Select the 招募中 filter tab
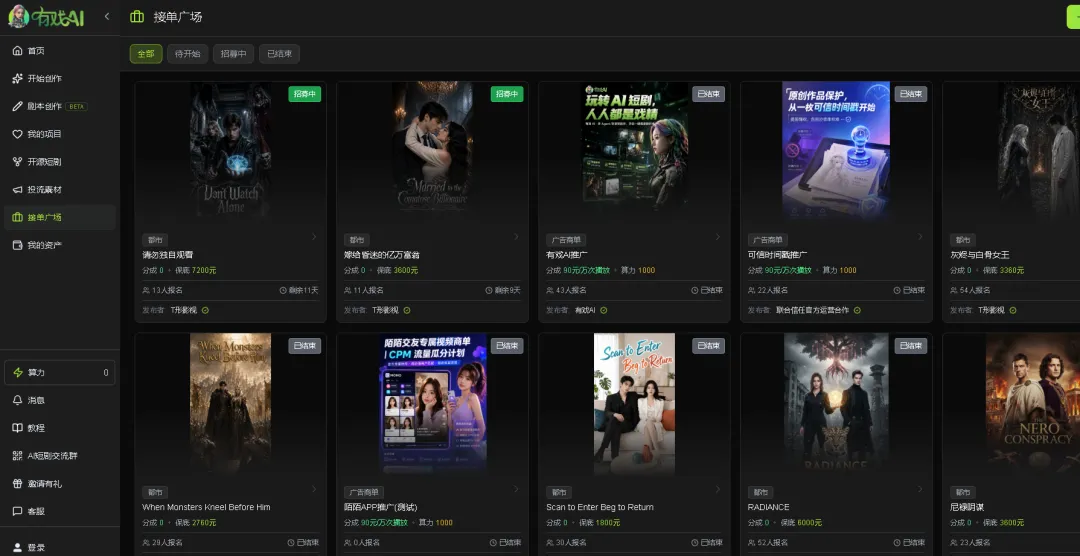 (x=233, y=54)
